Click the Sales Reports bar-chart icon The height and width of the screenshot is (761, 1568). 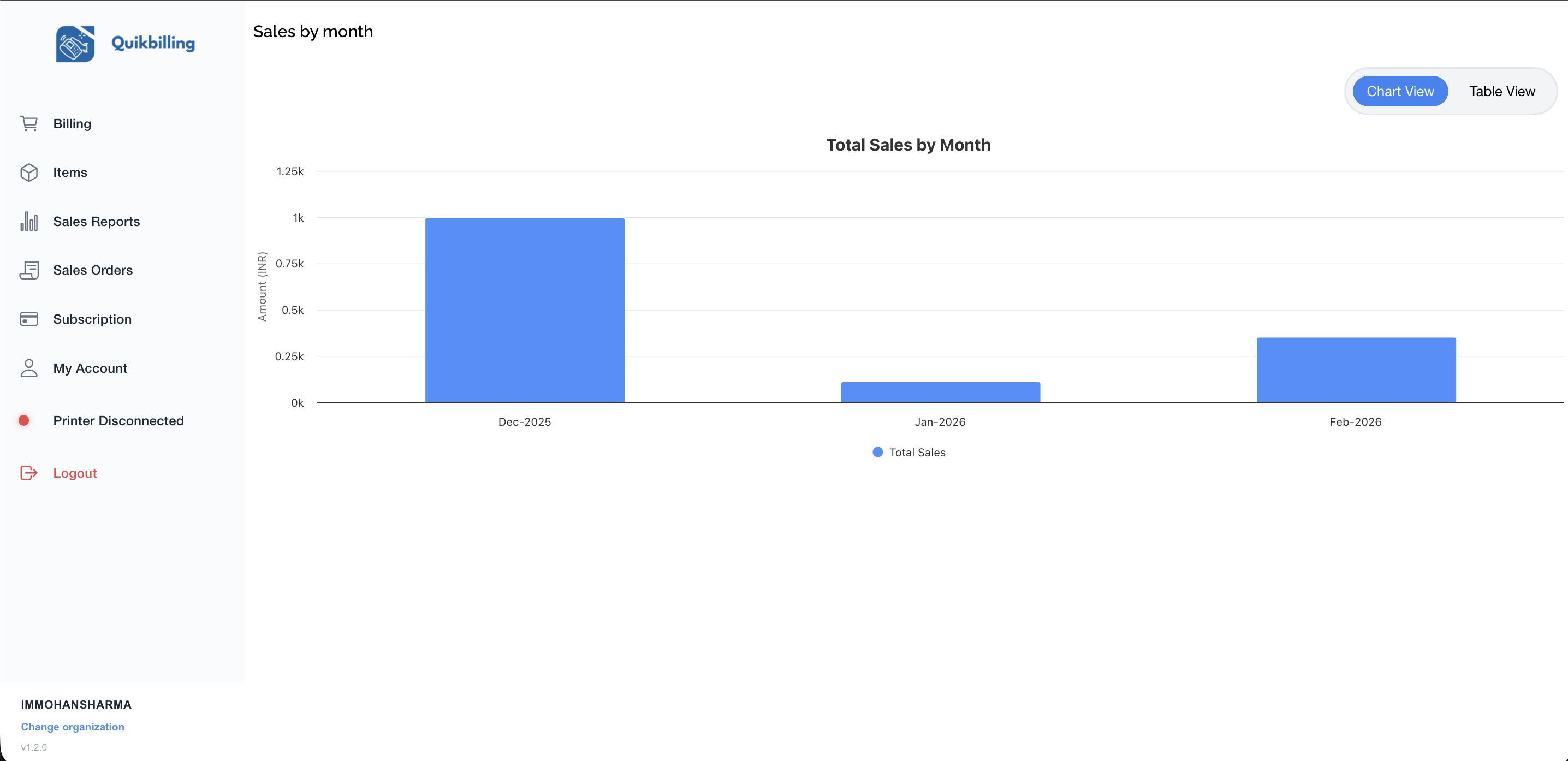28,222
